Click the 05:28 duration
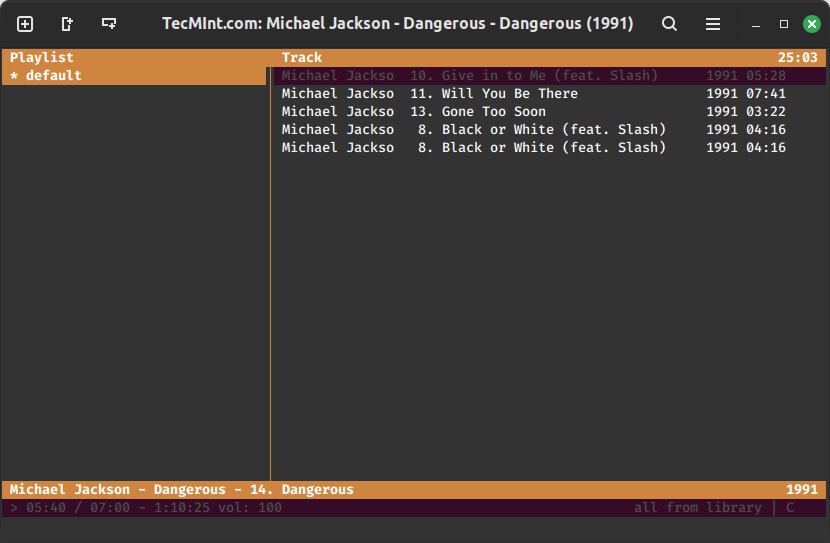Viewport: 830px width, 543px height. pyautogui.click(x=765, y=76)
